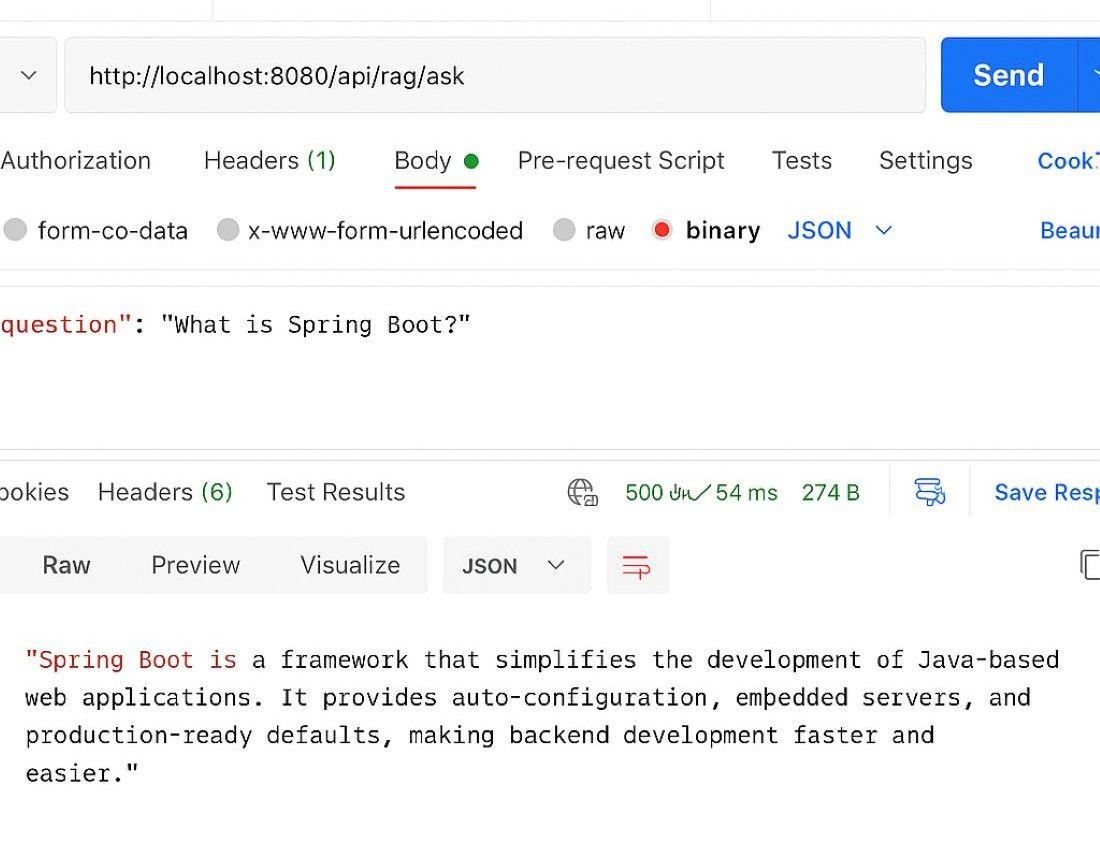Click the globe network information icon

[x=582, y=492]
